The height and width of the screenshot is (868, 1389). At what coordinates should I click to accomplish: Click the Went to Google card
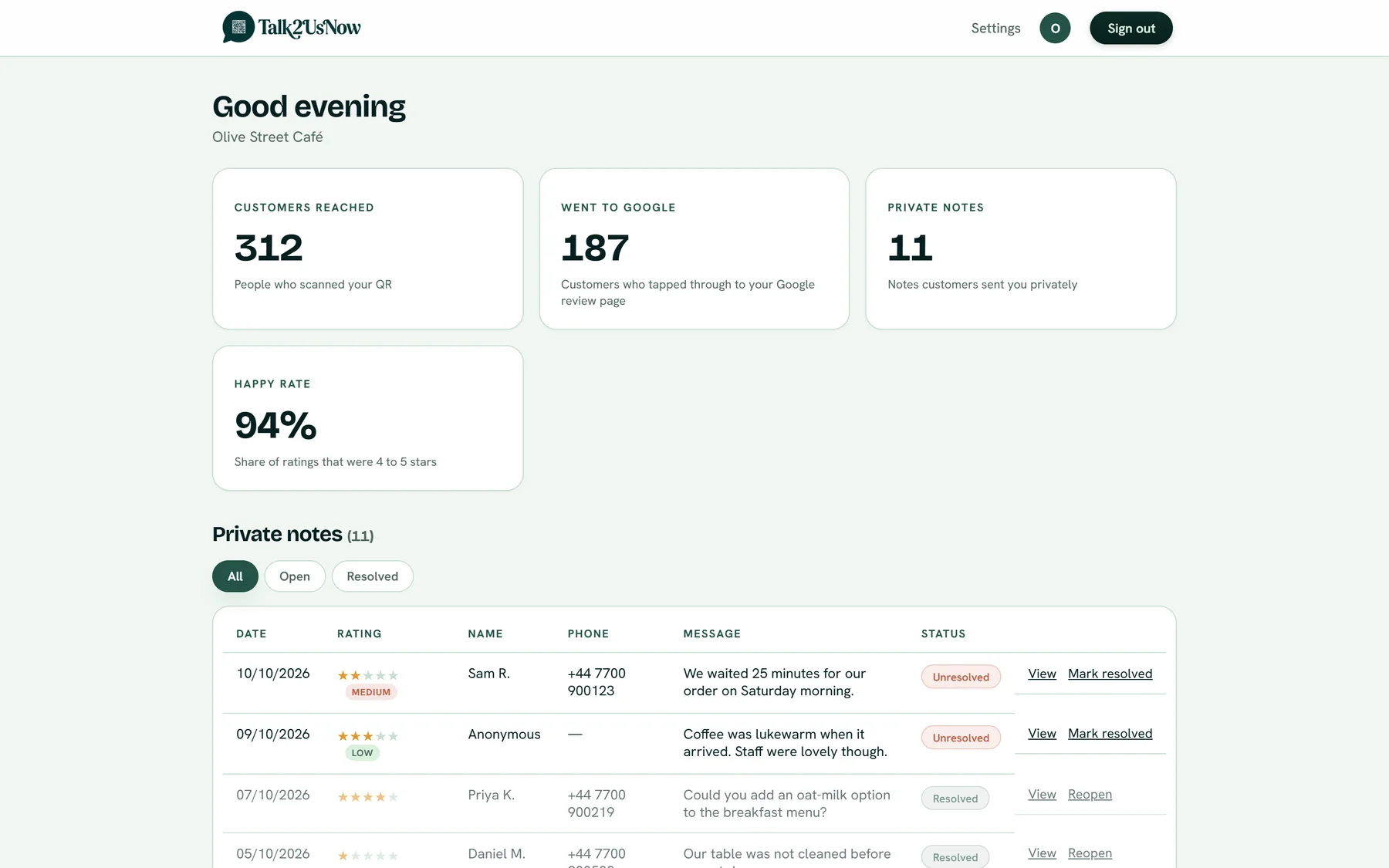pos(694,248)
